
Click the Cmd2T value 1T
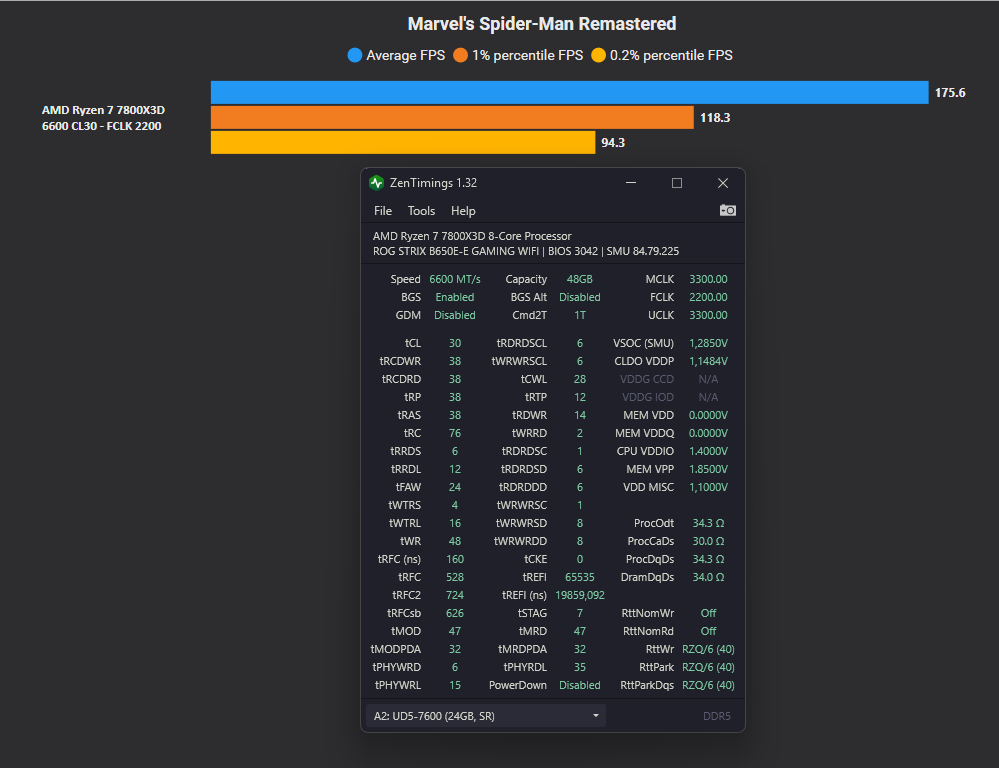580,315
